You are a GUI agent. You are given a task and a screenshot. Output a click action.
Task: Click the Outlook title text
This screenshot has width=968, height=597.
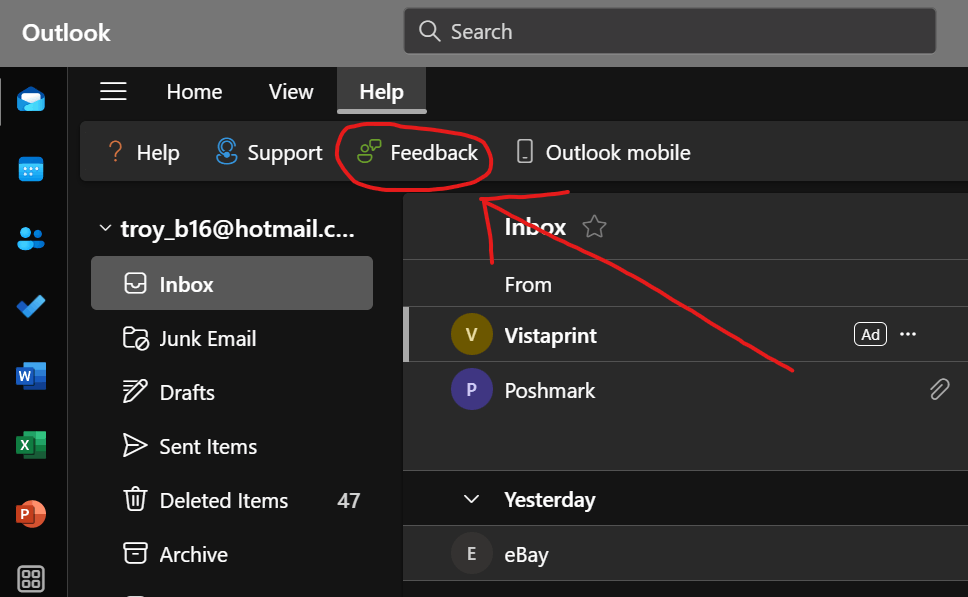tap(66, 33)
